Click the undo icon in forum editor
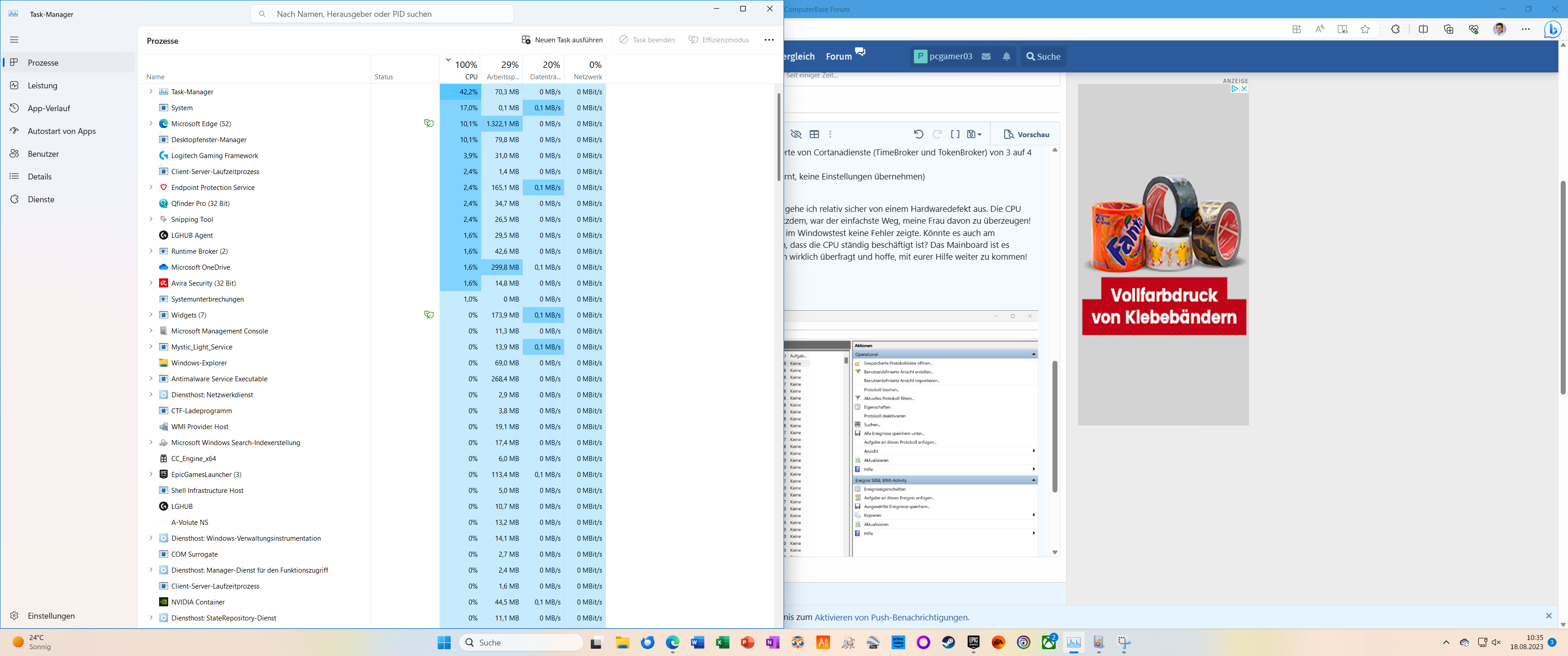 point(918,134)
